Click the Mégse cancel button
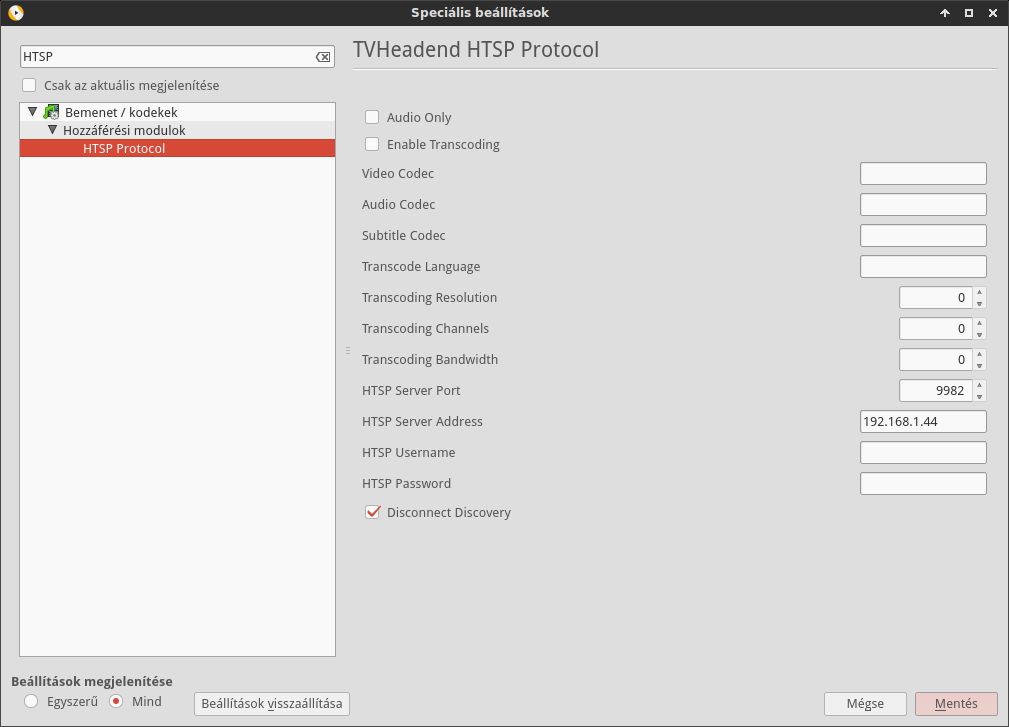The height and width of the screenshot is (727, 1009). click(x=865, y=704)
